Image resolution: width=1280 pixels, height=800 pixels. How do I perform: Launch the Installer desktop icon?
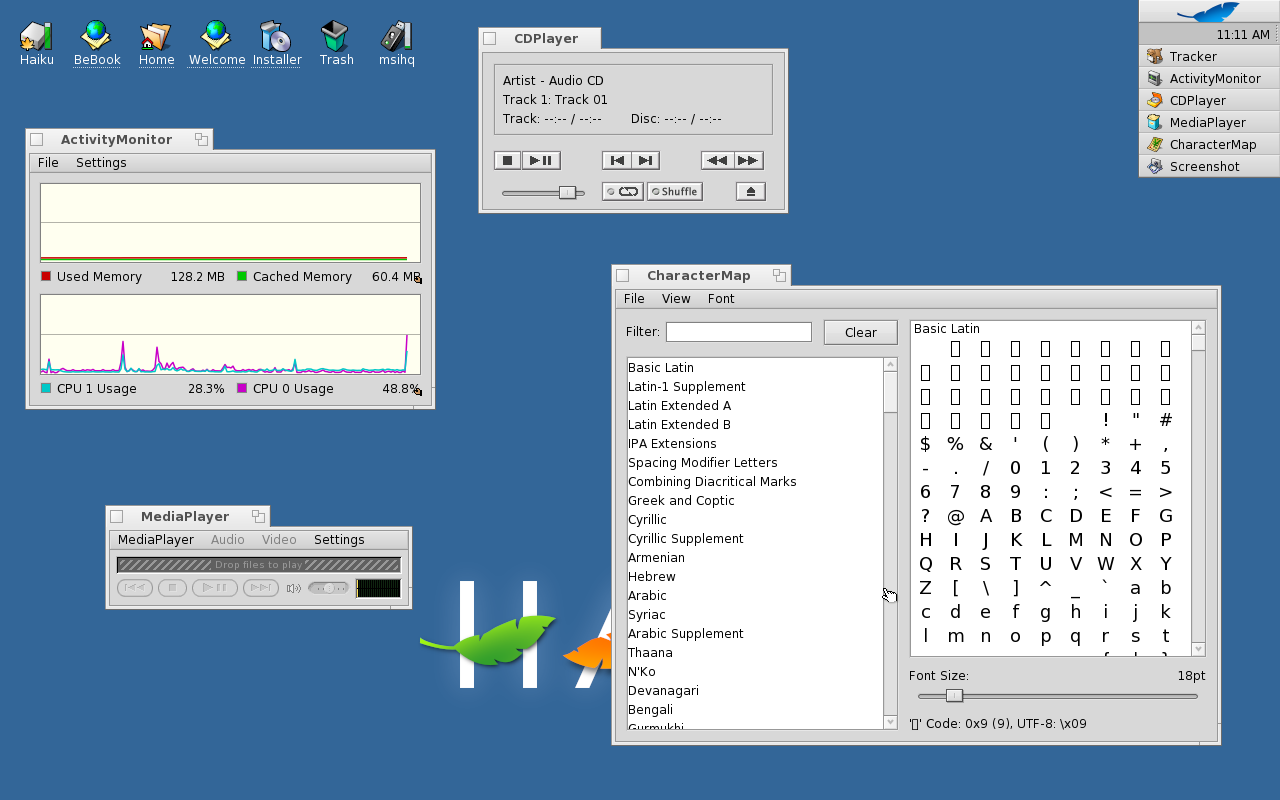tap(276, 43)
